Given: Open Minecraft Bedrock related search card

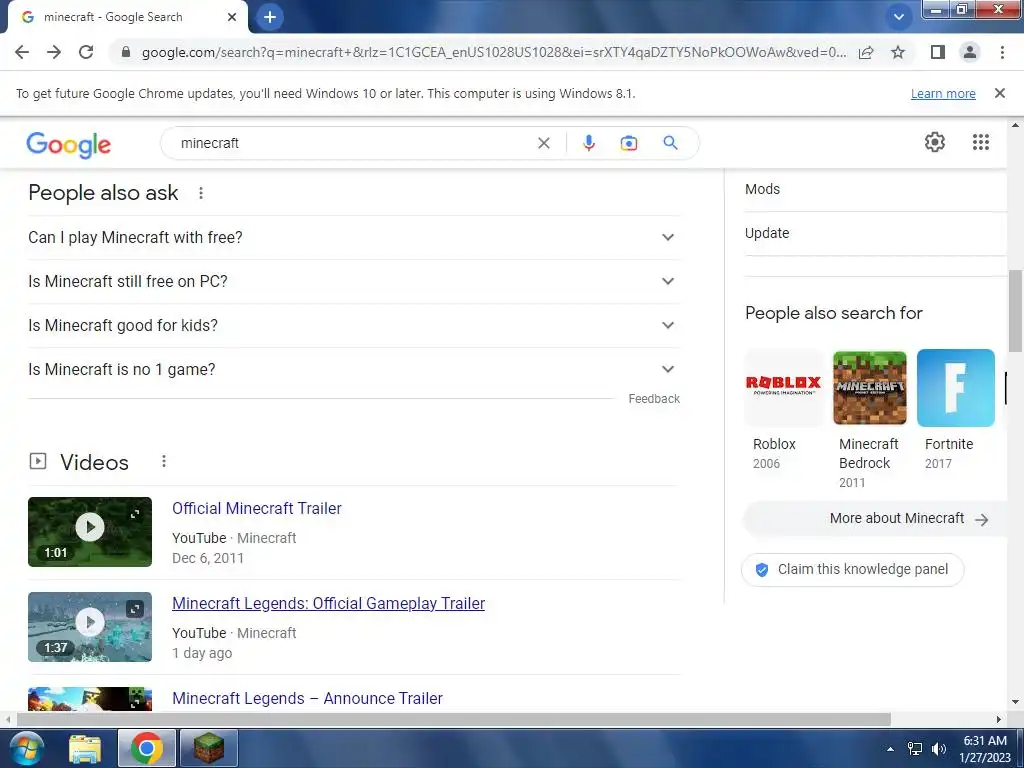Looking at the screenshot, I should tap(870, 420).
